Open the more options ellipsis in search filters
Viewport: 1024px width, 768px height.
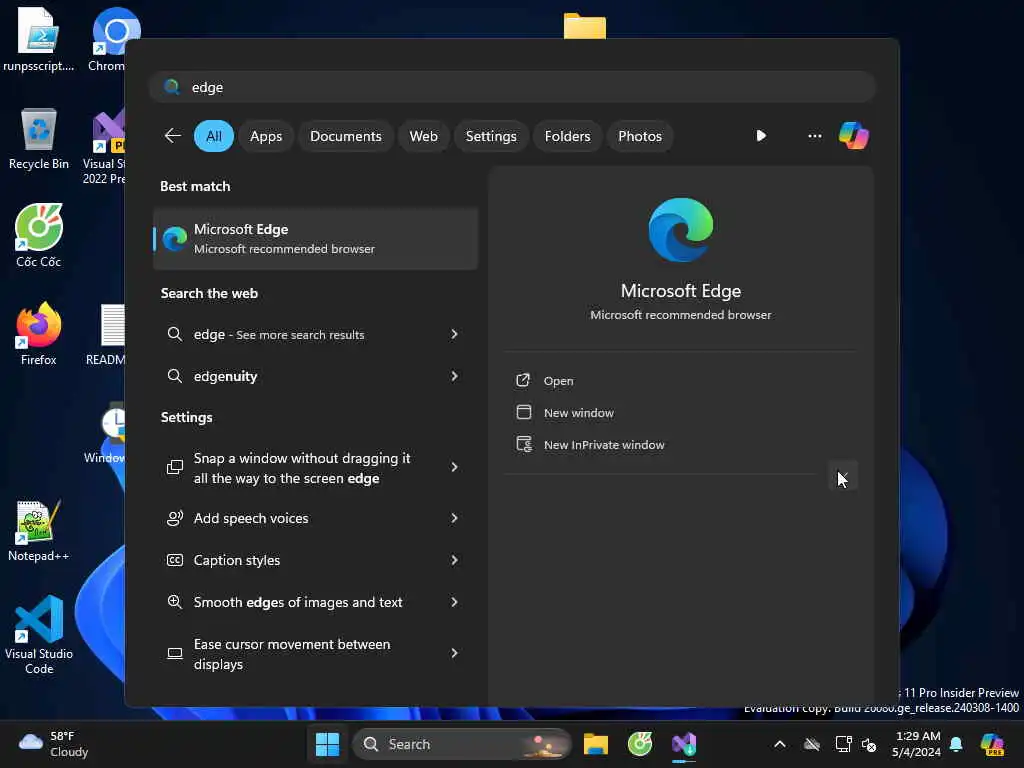pos(814,136)
